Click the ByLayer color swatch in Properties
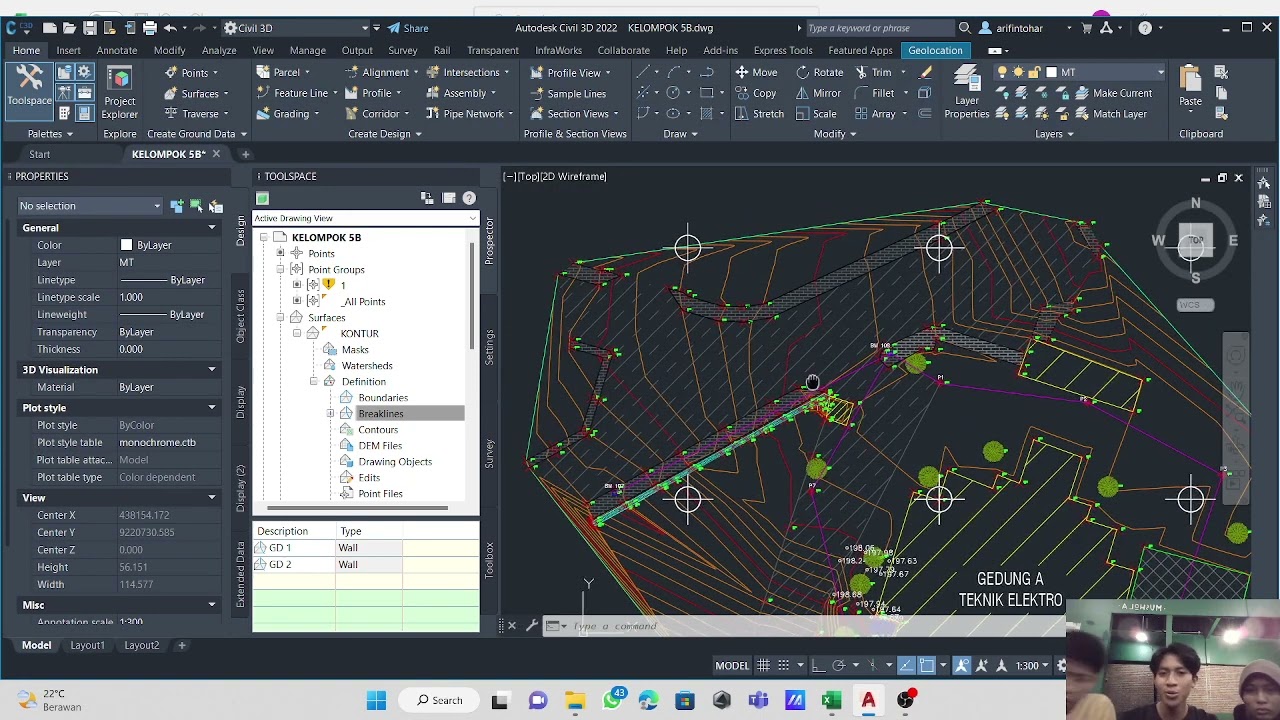The height and width of the screenshot is (720, 1280). pos(126,245)
